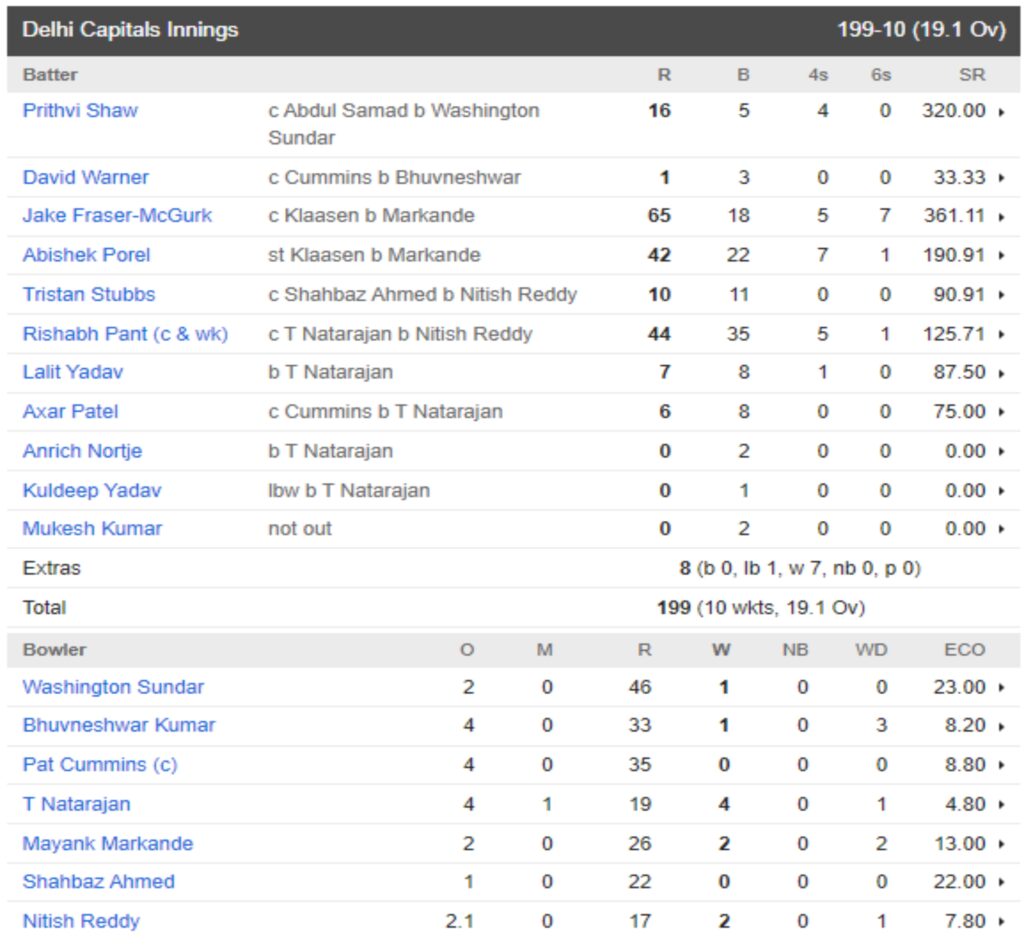The width and height of the screenshot is (1024, 949).
Task: Open Washington Sundar bowler link
Action: coord(114,687)
